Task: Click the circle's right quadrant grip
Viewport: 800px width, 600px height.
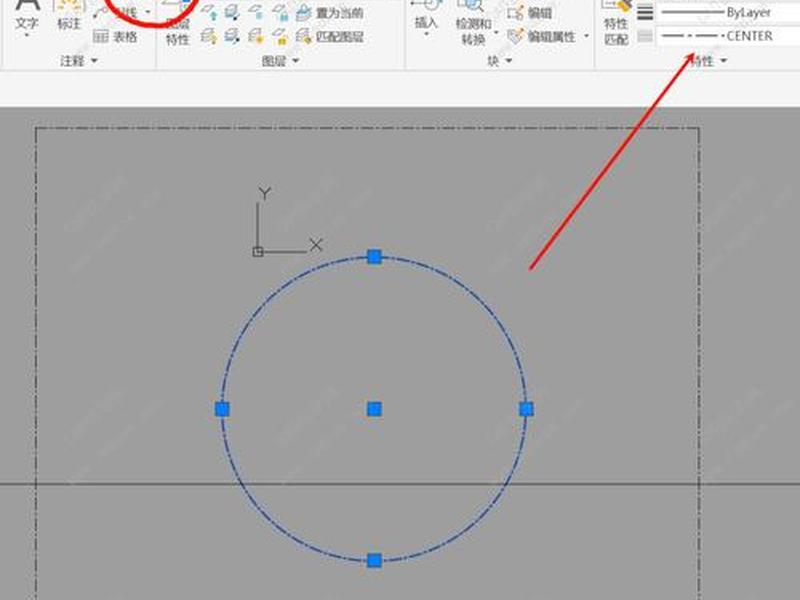Action: [x=527, y=409]
